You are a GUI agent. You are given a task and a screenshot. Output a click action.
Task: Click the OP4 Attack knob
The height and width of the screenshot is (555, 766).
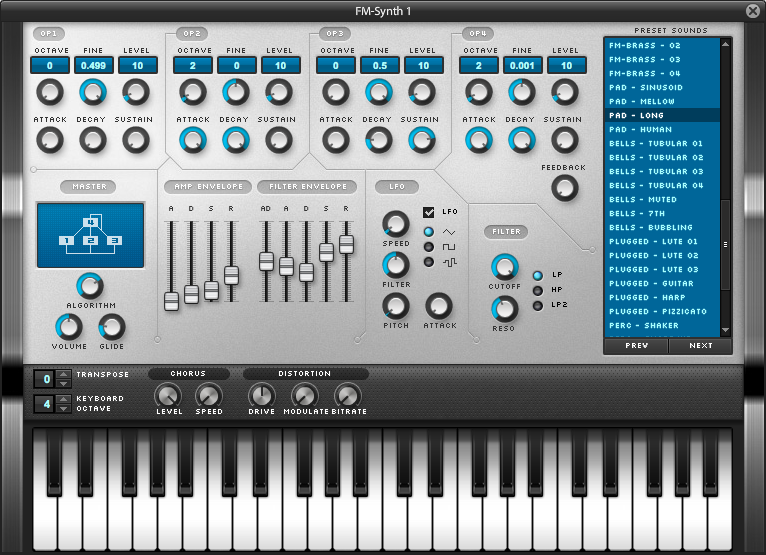click(x=479, y=140)
